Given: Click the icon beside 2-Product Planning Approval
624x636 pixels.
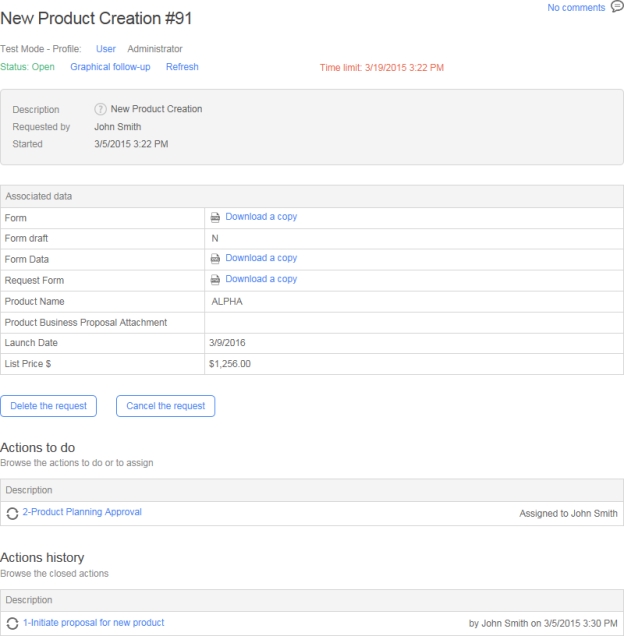Looking at the screenshot, I should tap(12, 513).
